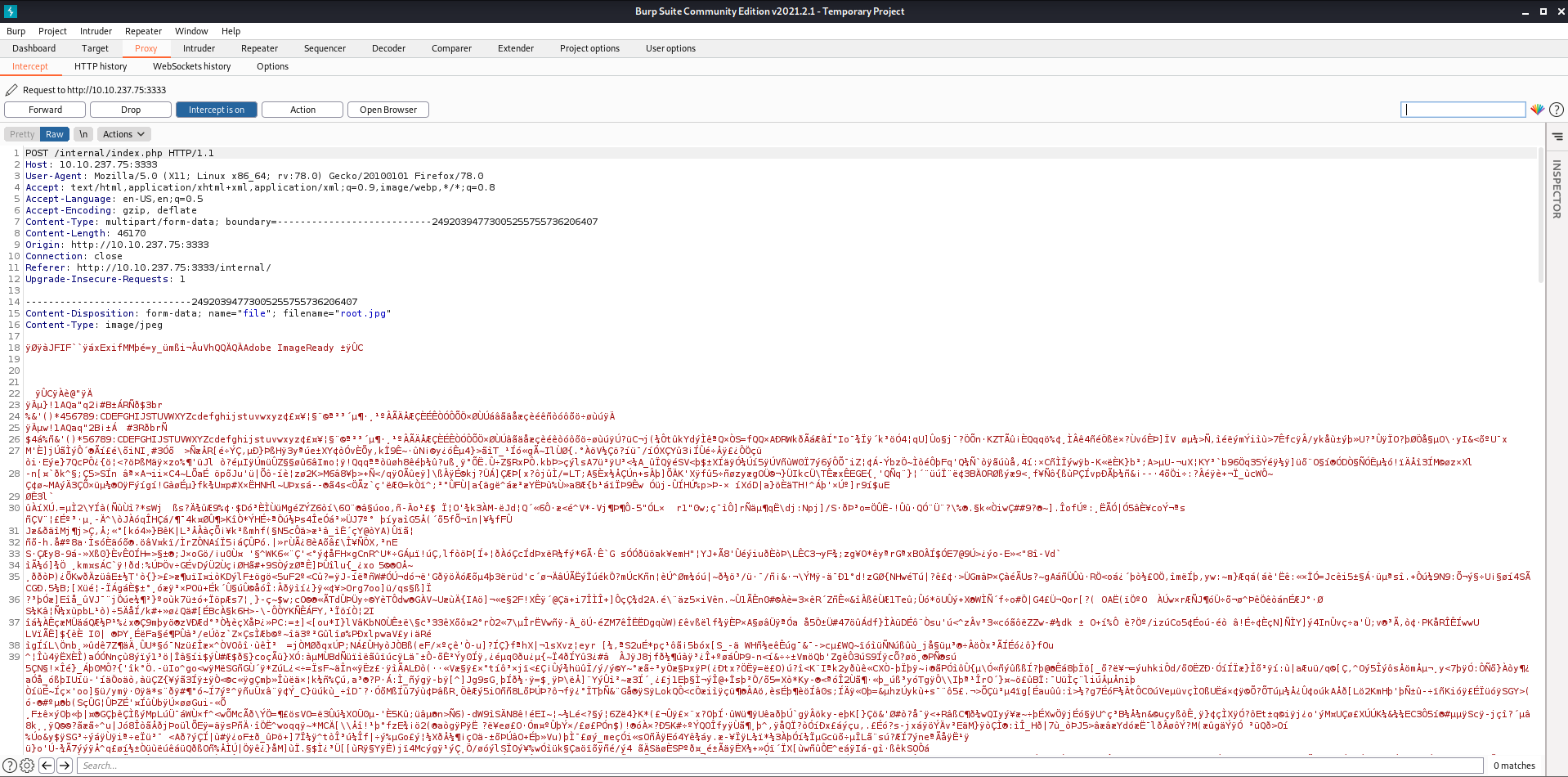This screenshot has height=777, width=1568.
Task: Expand the Actions dropdown
Action: pyautogui.click(x=123, y=134)
